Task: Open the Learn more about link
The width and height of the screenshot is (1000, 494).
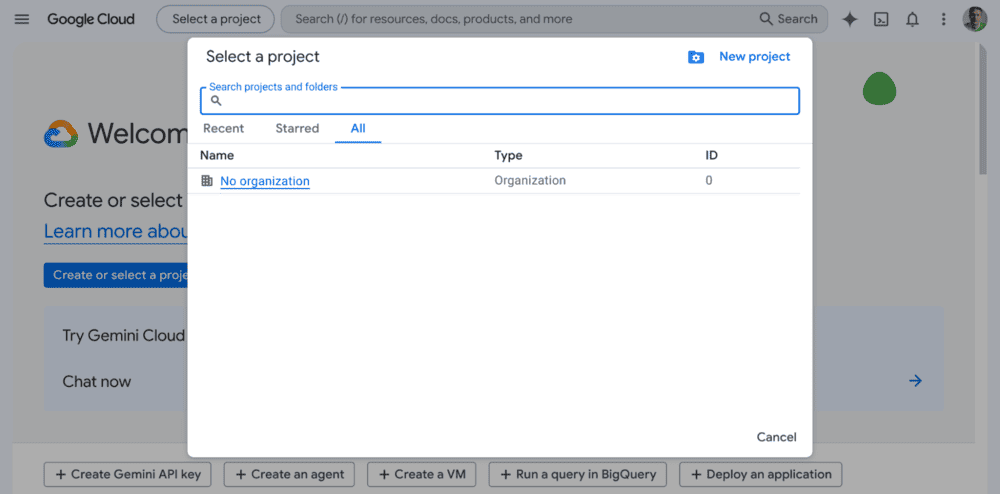Action: coord(115,231)
